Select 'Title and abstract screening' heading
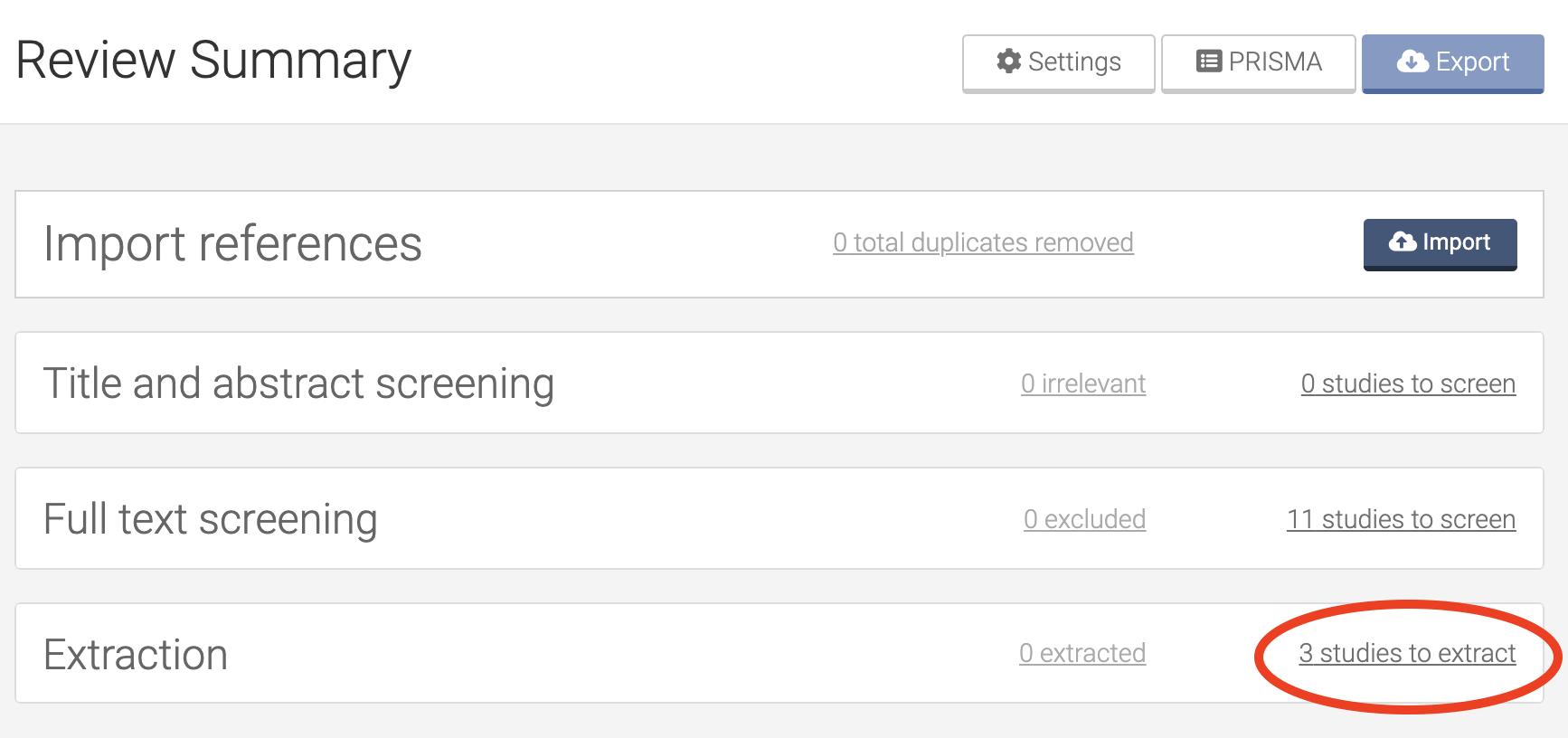Screen dimensions: 1568x738 click(x=298, y=383)
